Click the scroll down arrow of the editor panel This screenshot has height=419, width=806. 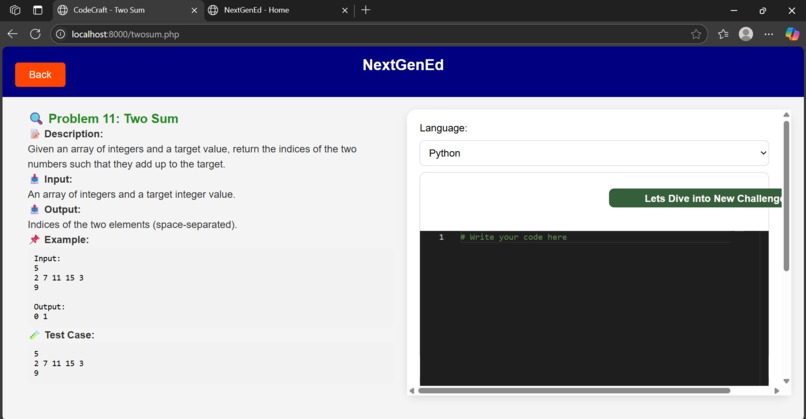click(x=786, y=381)
